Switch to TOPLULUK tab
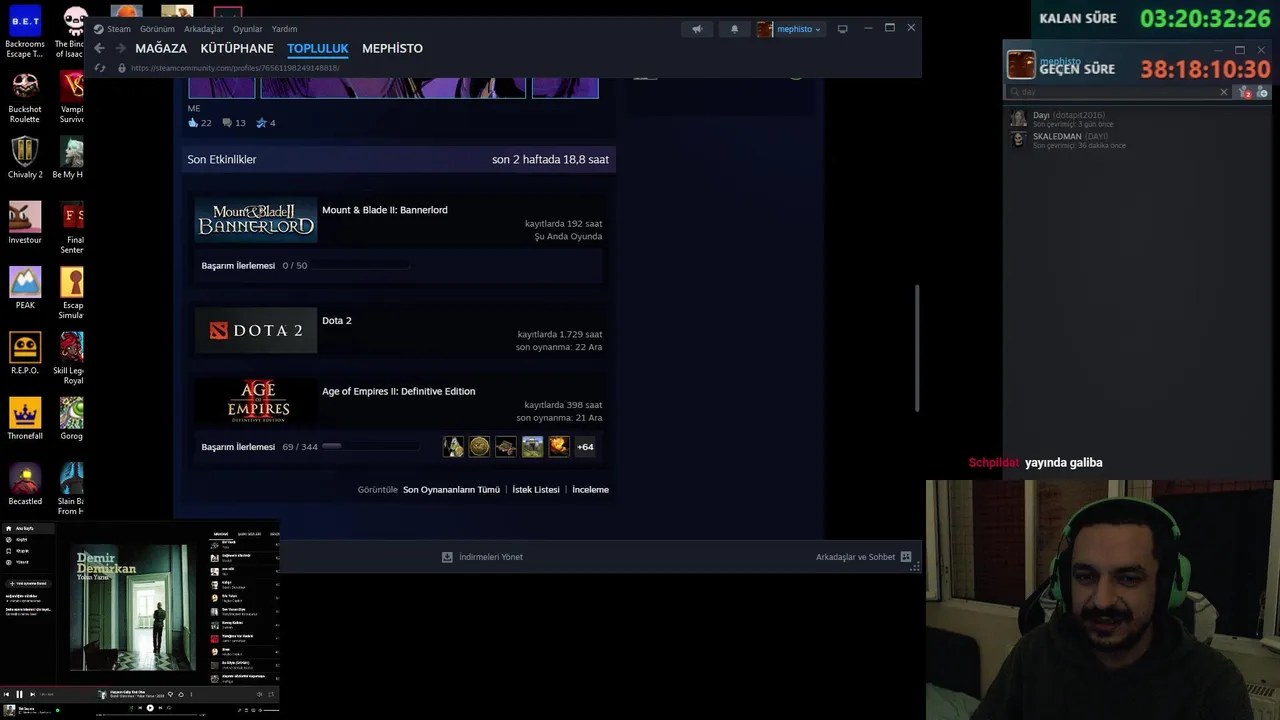Viewport: 1280px width, 720px height. click(x=318, y=48)
